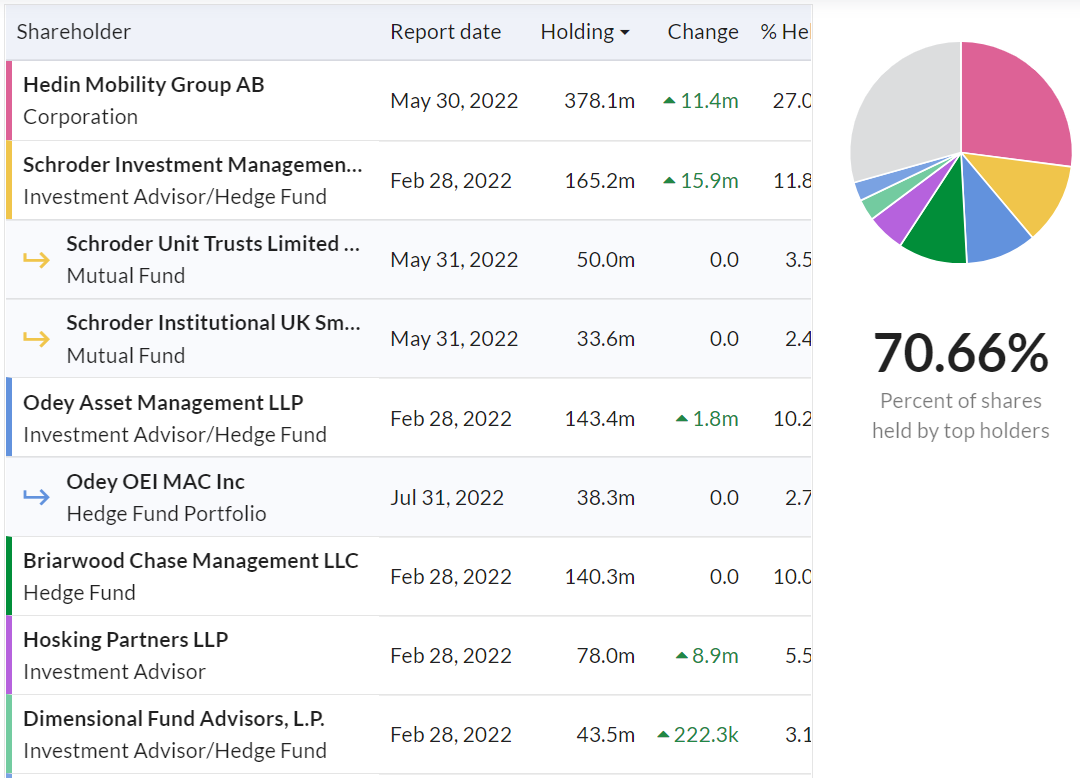Open Schroder Unit Trusts Limited entry
This screenshot has width=1080, height=778.
click(x=213, y=244)
